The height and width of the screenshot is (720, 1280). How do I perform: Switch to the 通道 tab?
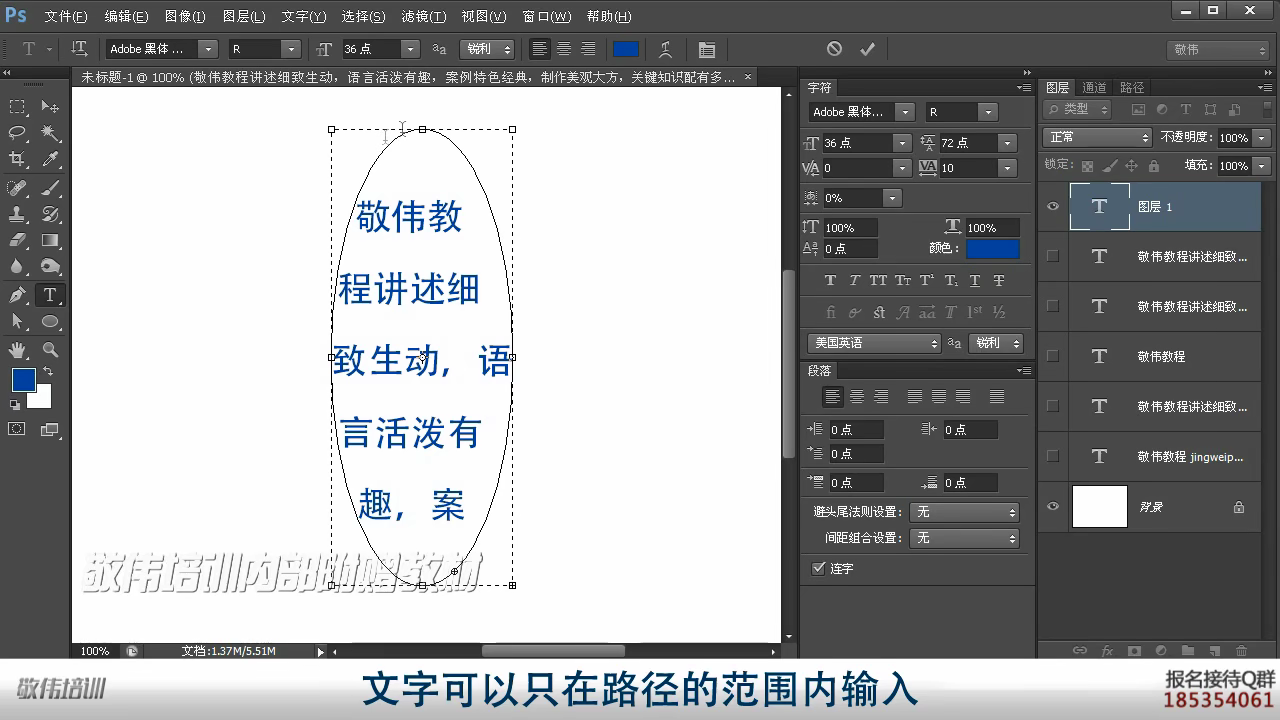point(1095,88)
